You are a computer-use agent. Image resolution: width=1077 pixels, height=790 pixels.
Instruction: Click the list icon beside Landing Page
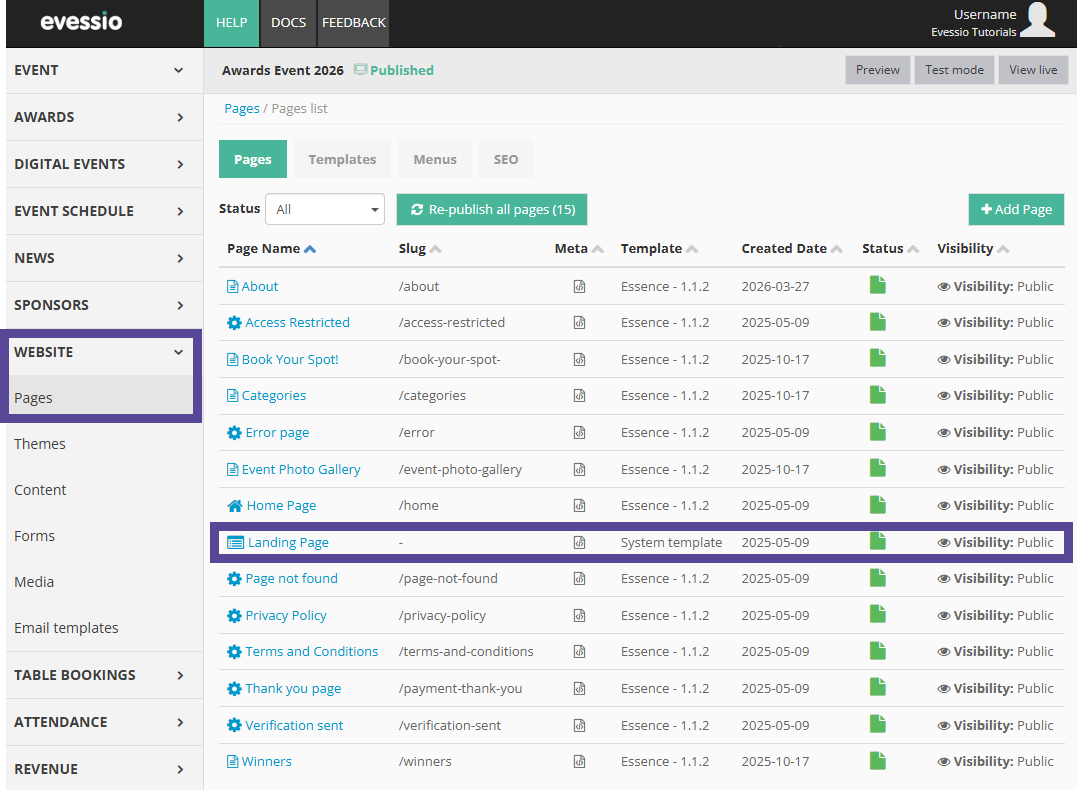235,543
